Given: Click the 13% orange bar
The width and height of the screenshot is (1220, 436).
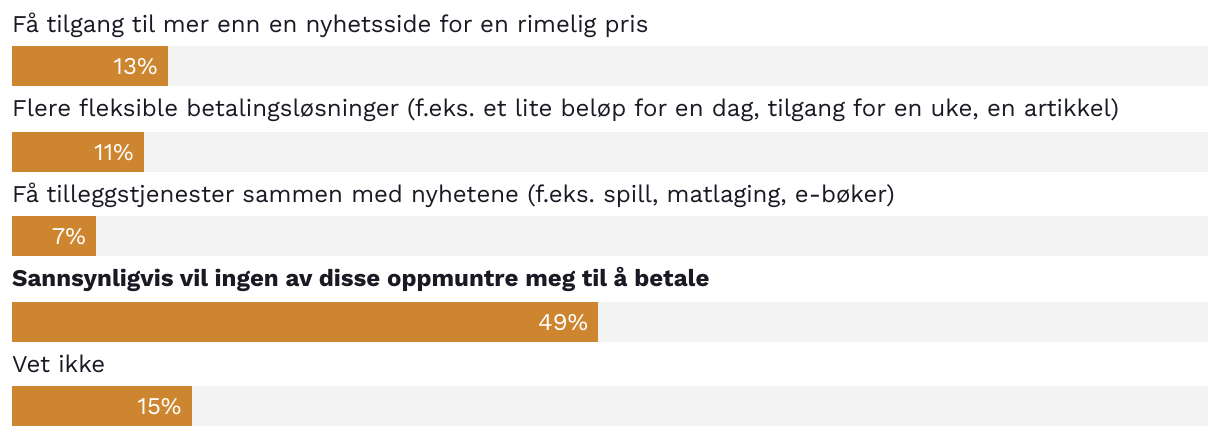Looking at the screenshot, I should [x=90, y=67].
